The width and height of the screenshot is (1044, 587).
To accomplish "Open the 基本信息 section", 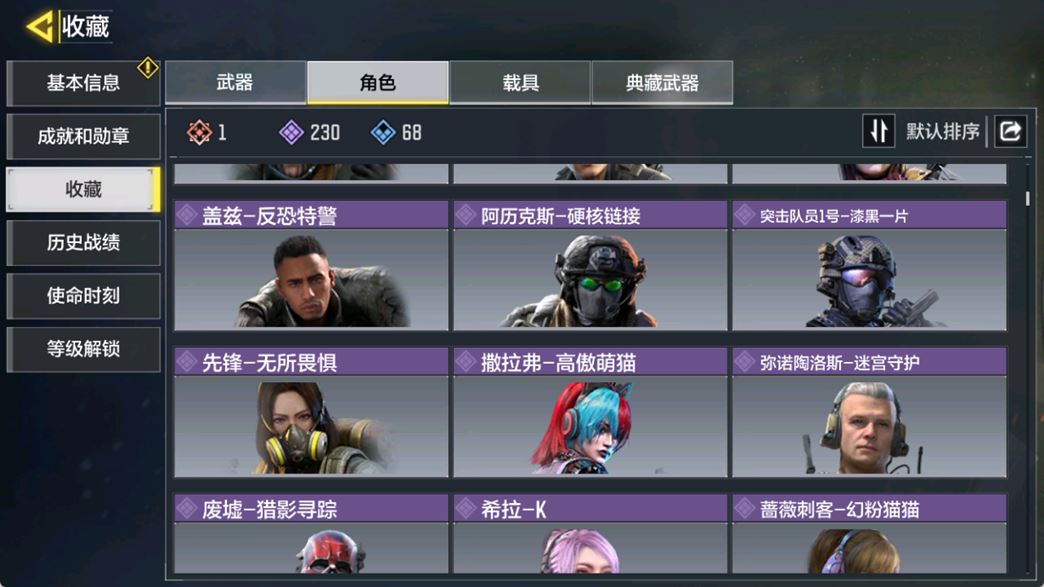I will [x=83, y=83].
